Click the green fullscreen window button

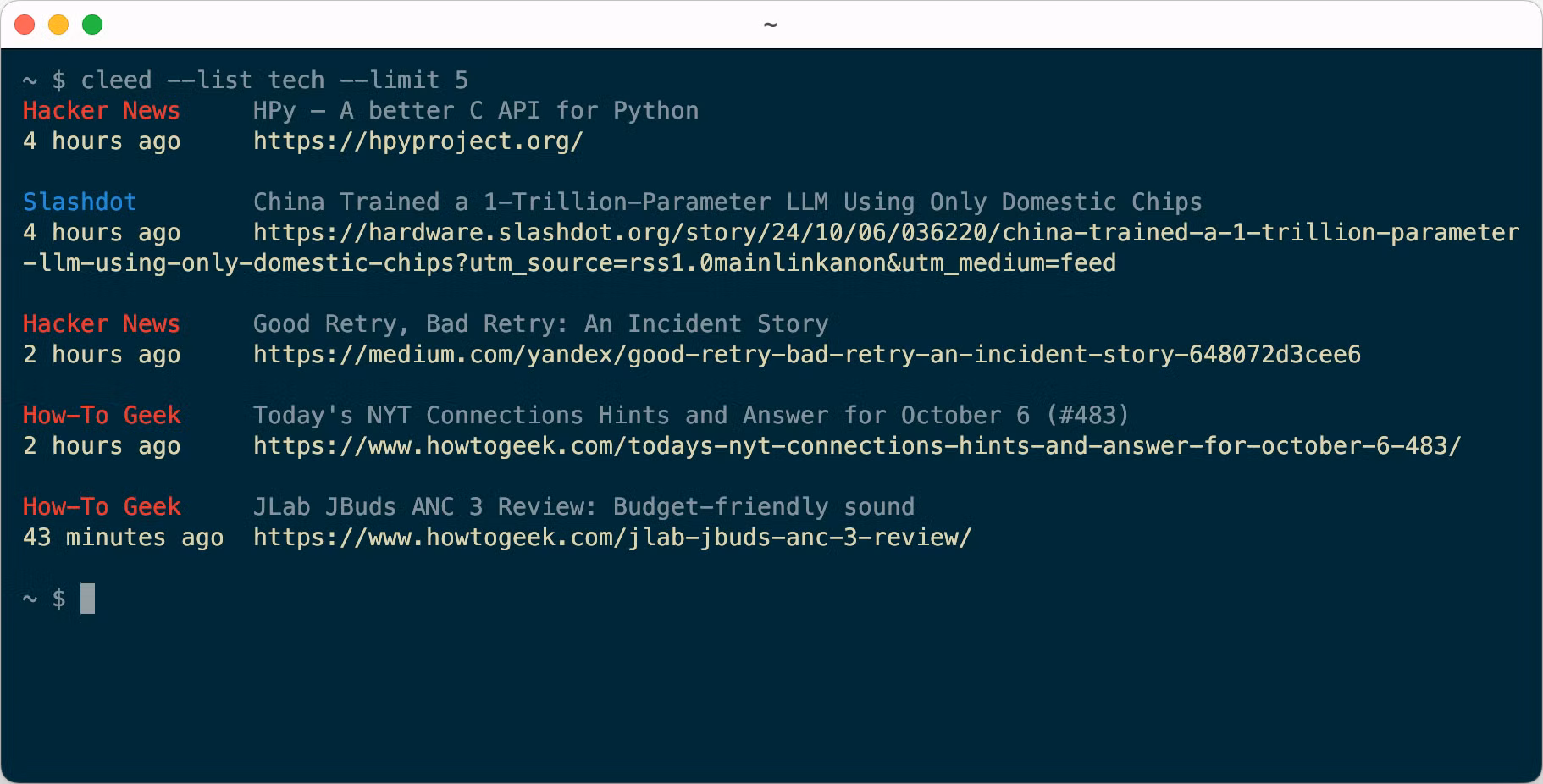pyautogui.click(x=92, y=25)
